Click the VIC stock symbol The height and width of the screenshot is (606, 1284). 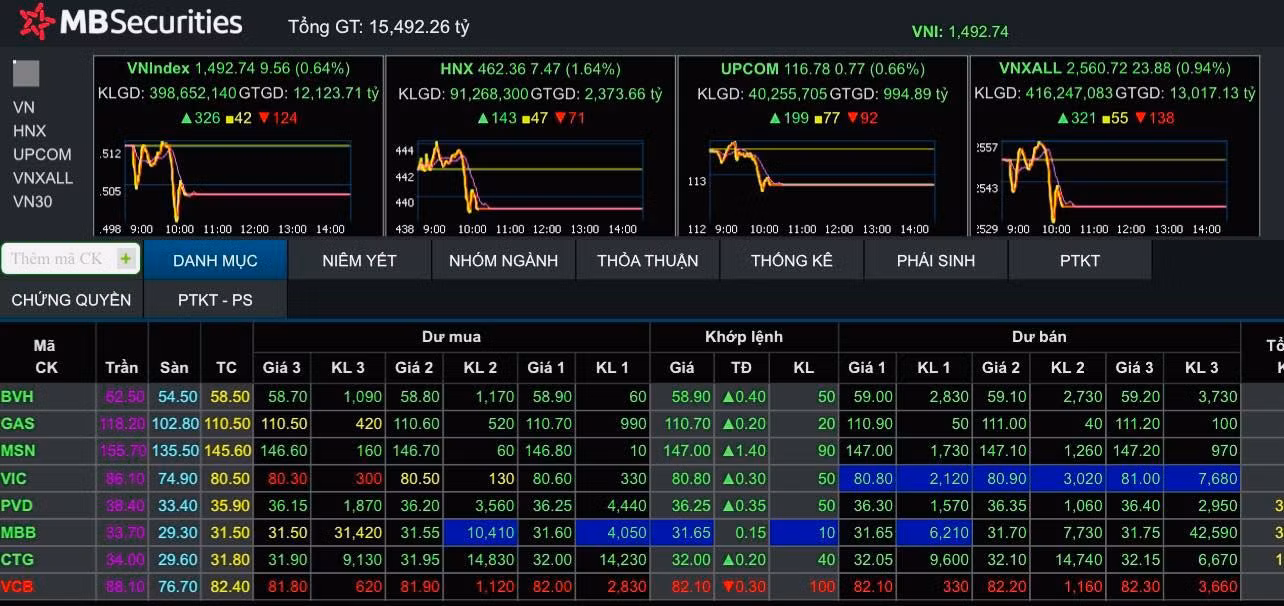tap(15, 479)
